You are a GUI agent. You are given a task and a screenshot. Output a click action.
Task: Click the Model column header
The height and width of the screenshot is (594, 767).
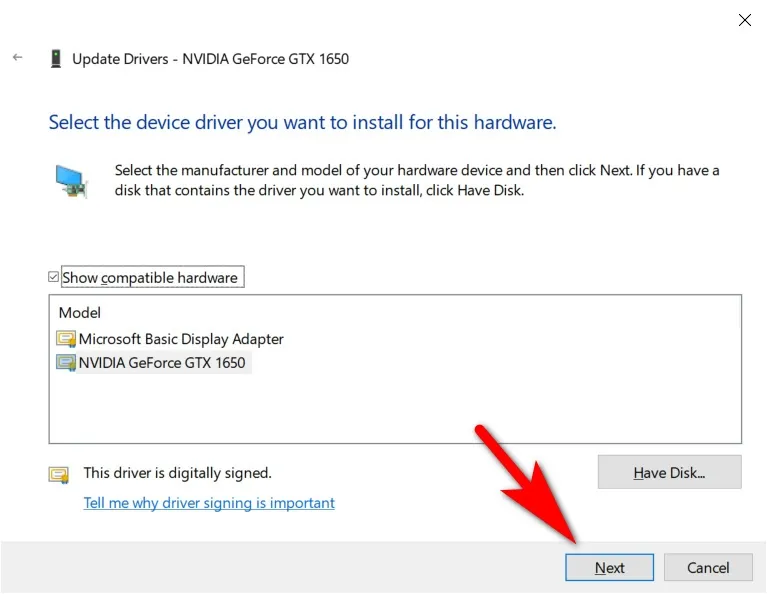(79, 313)
